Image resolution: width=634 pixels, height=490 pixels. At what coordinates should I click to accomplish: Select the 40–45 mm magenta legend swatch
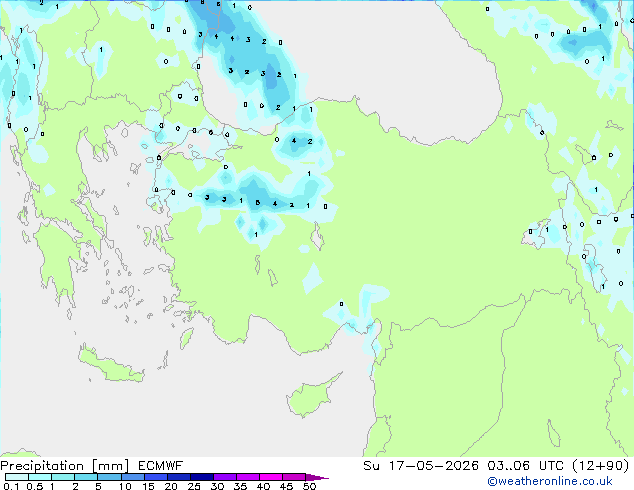coord(271,477)
